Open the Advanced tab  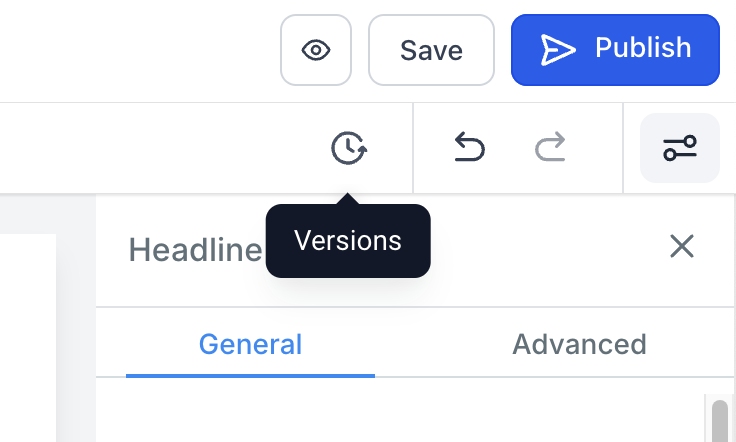(579, 345)
